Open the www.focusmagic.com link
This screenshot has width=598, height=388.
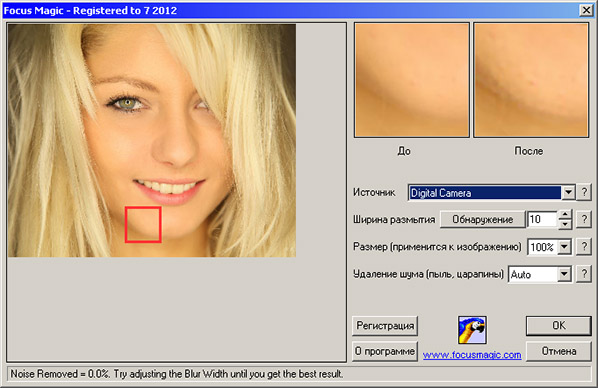pyautogui.click(x=472, y=355)
